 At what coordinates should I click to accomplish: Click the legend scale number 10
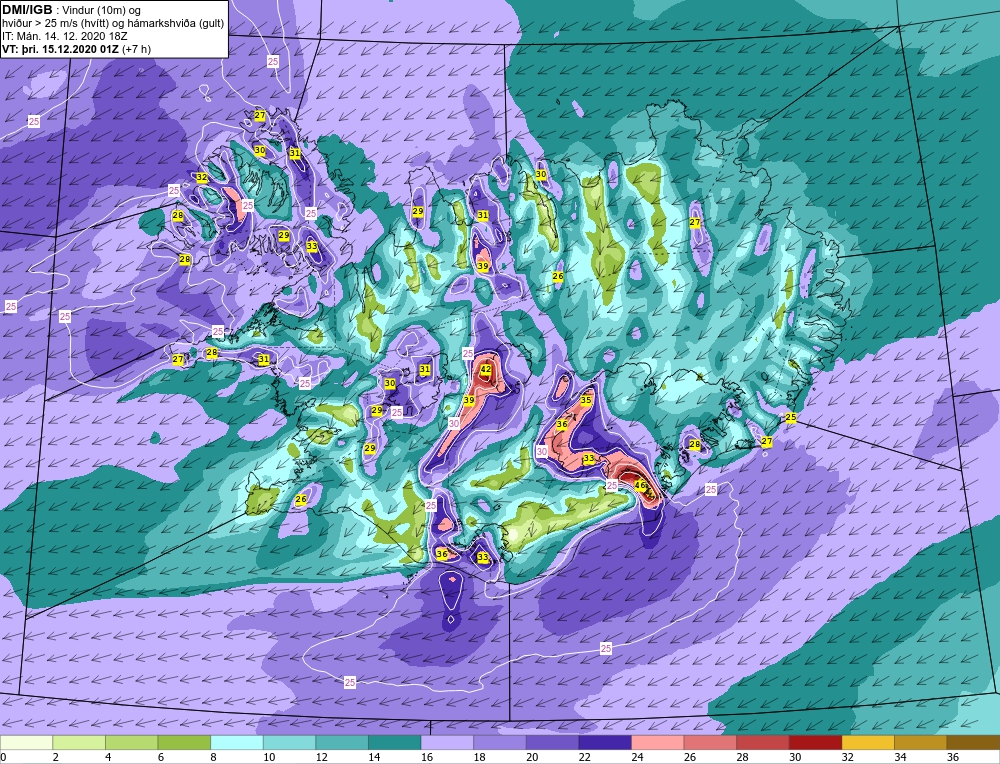click(x=268, y=757)
